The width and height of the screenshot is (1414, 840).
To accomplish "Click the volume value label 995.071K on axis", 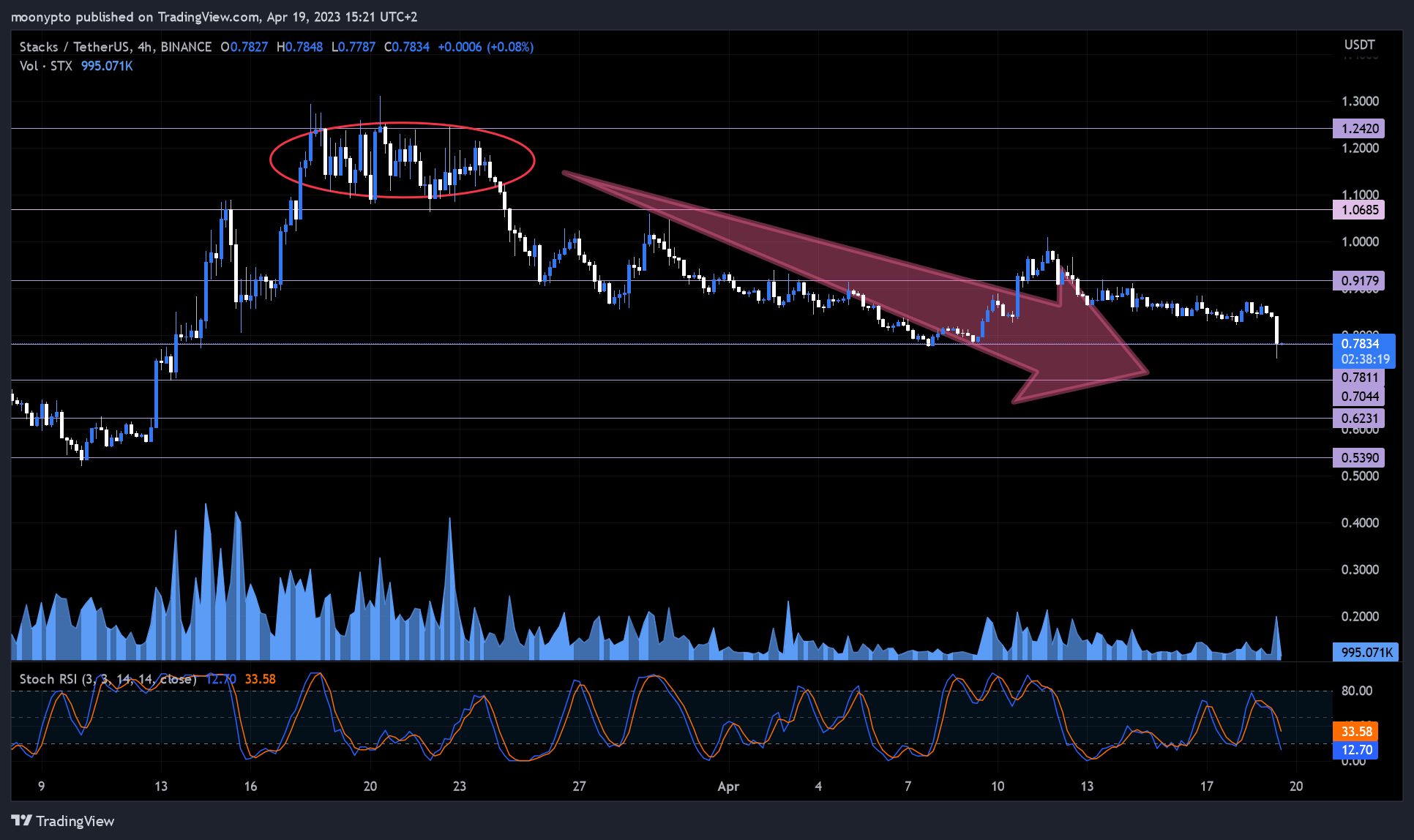I will [1366, 652].
